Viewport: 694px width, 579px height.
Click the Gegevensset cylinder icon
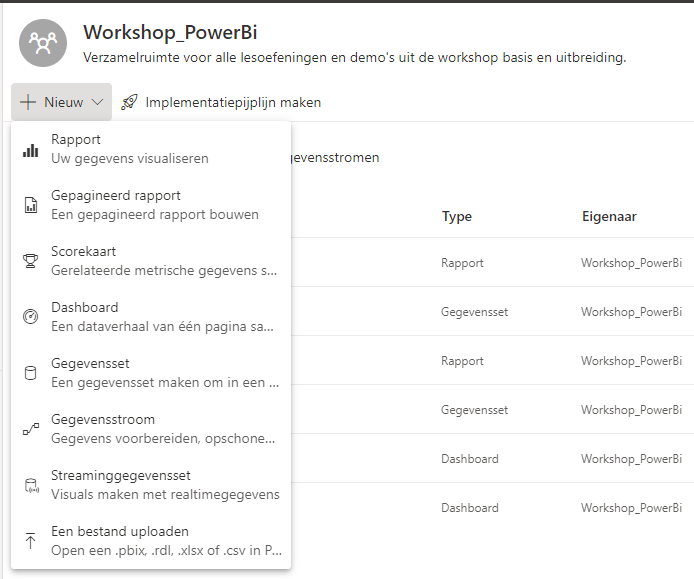(31, 373)
